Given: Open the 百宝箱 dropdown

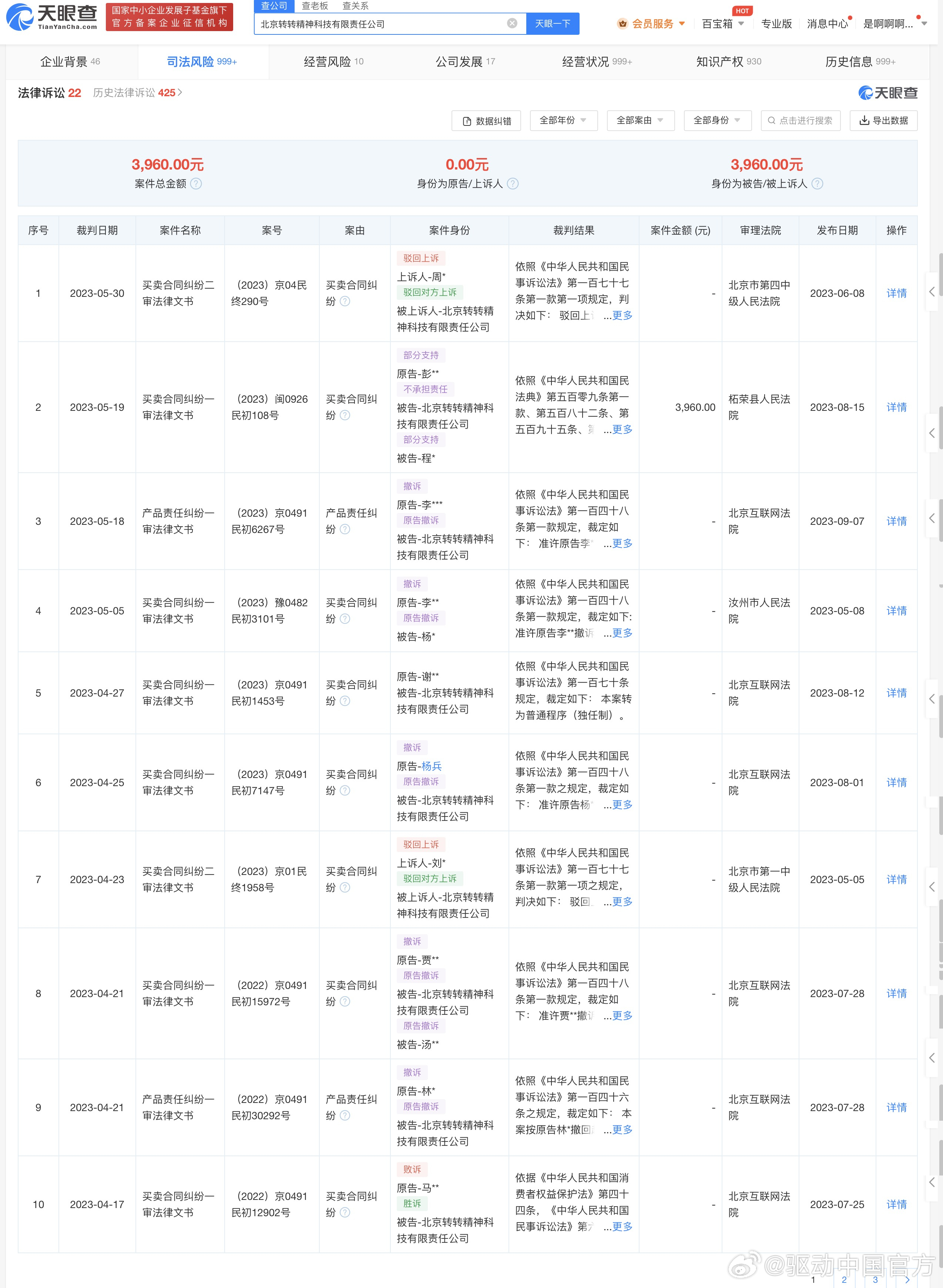Looking at the screenshot, I should (x=723, y=23).
